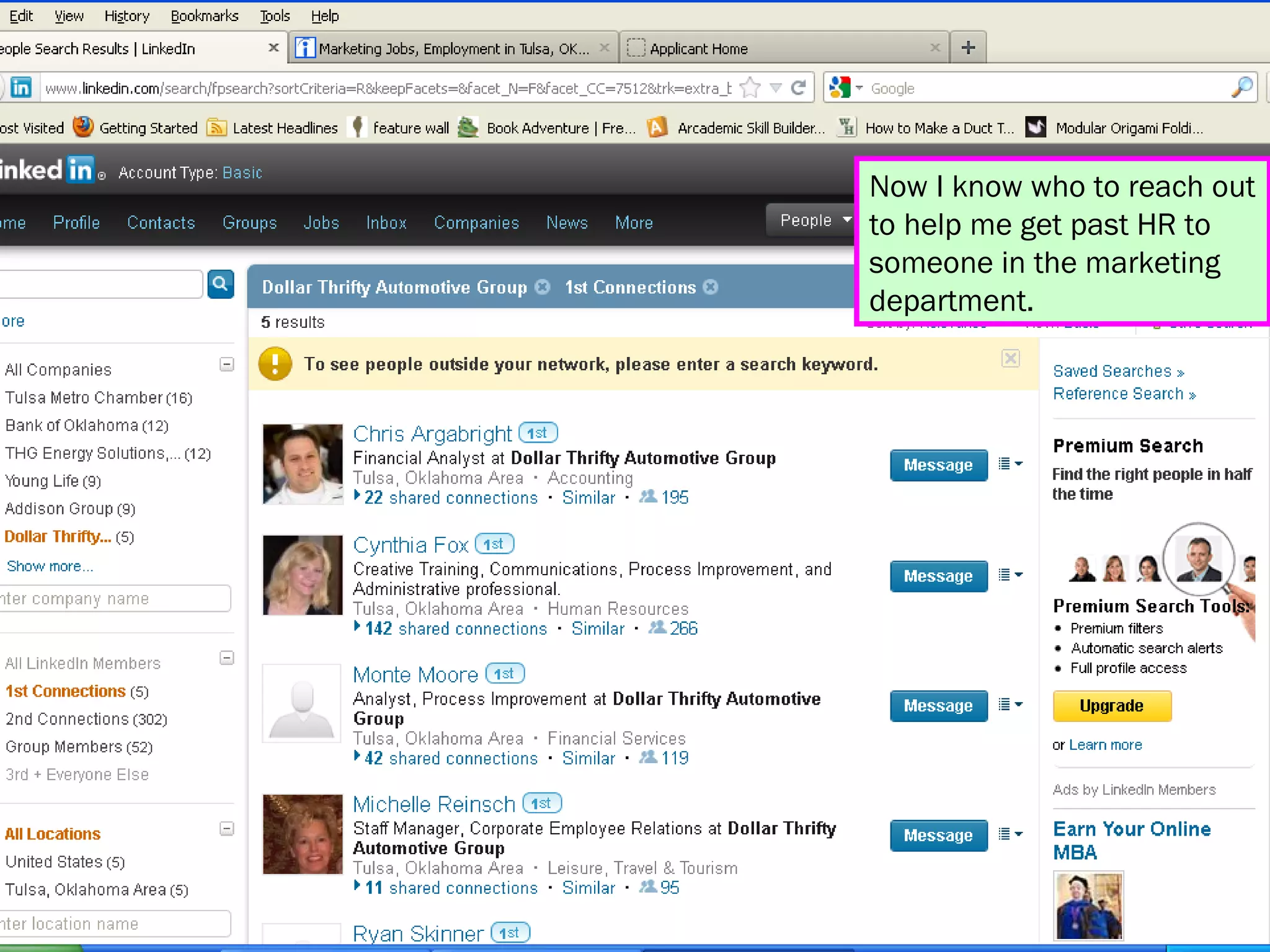Open Reference Search link

coord(1124,394)
